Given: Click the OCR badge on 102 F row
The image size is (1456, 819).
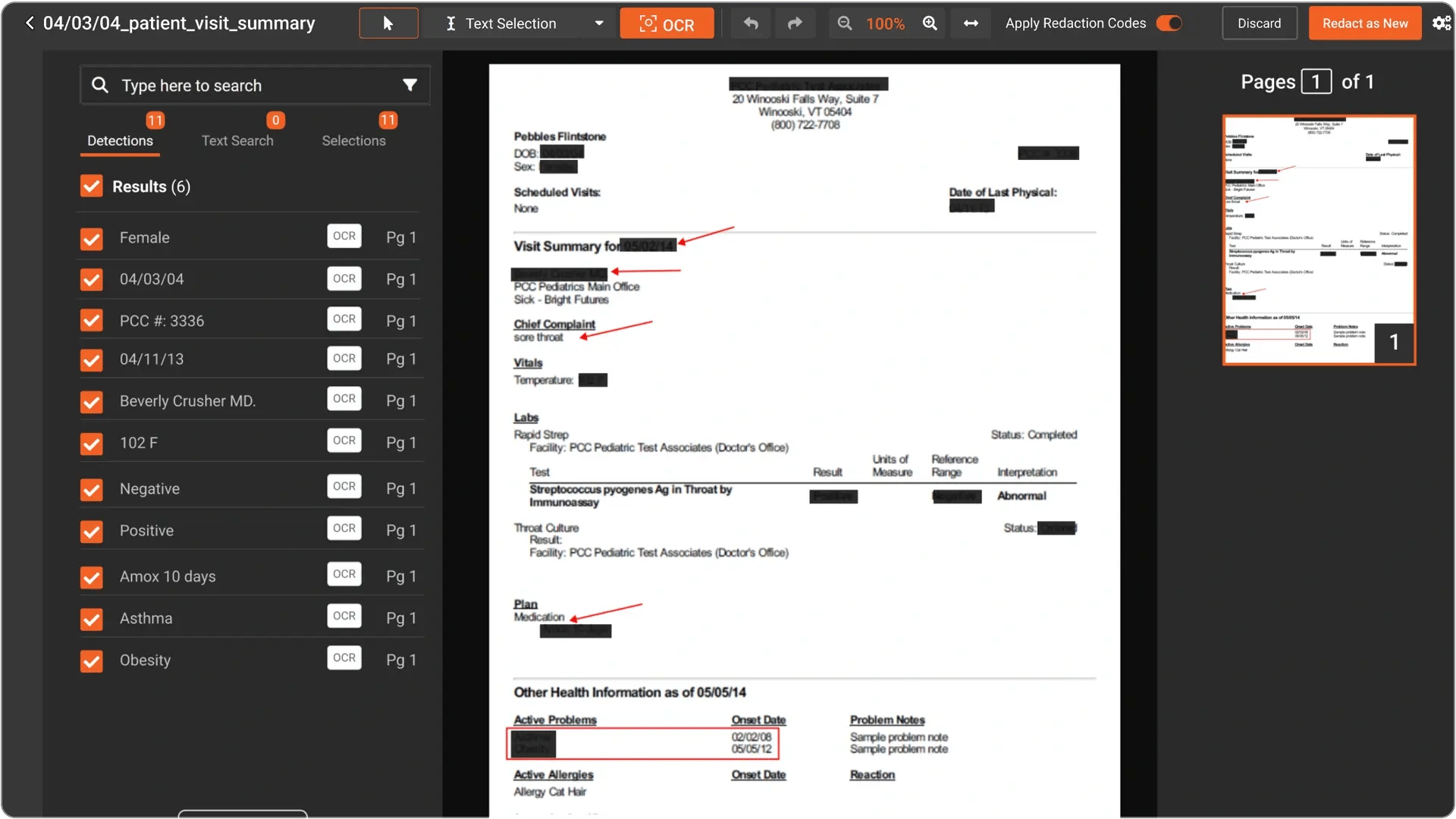Looking at the screenshot, I should [344, 441].
